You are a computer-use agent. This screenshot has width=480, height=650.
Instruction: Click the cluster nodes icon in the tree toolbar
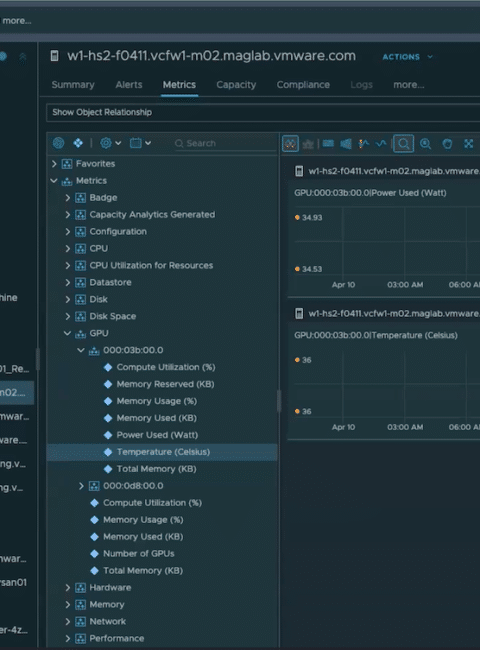(78, 143)
